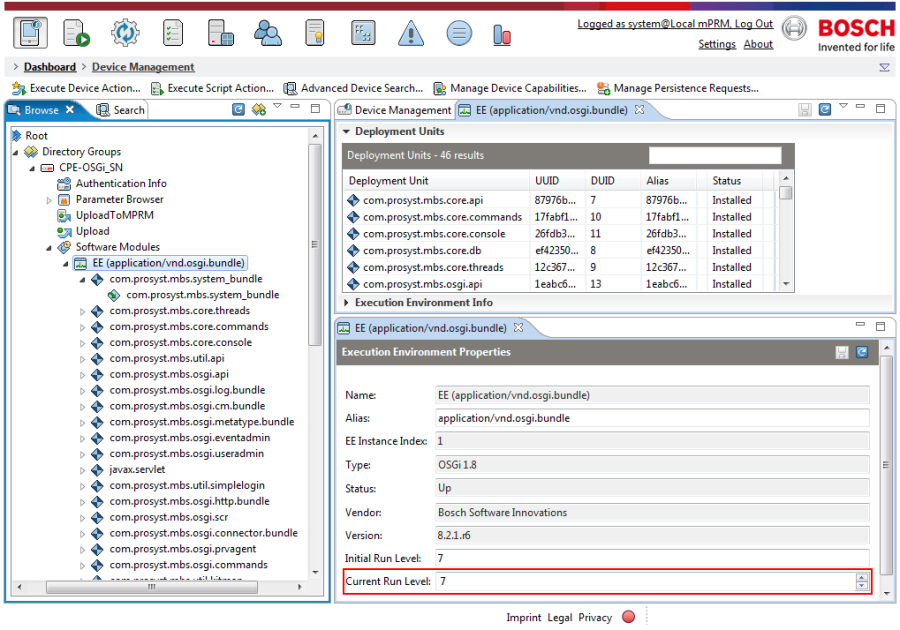Image resolution: width=900 pixels, height=630 pixels.
Task: Open the alerts warning triangle icon
Action: click(410, 33)
